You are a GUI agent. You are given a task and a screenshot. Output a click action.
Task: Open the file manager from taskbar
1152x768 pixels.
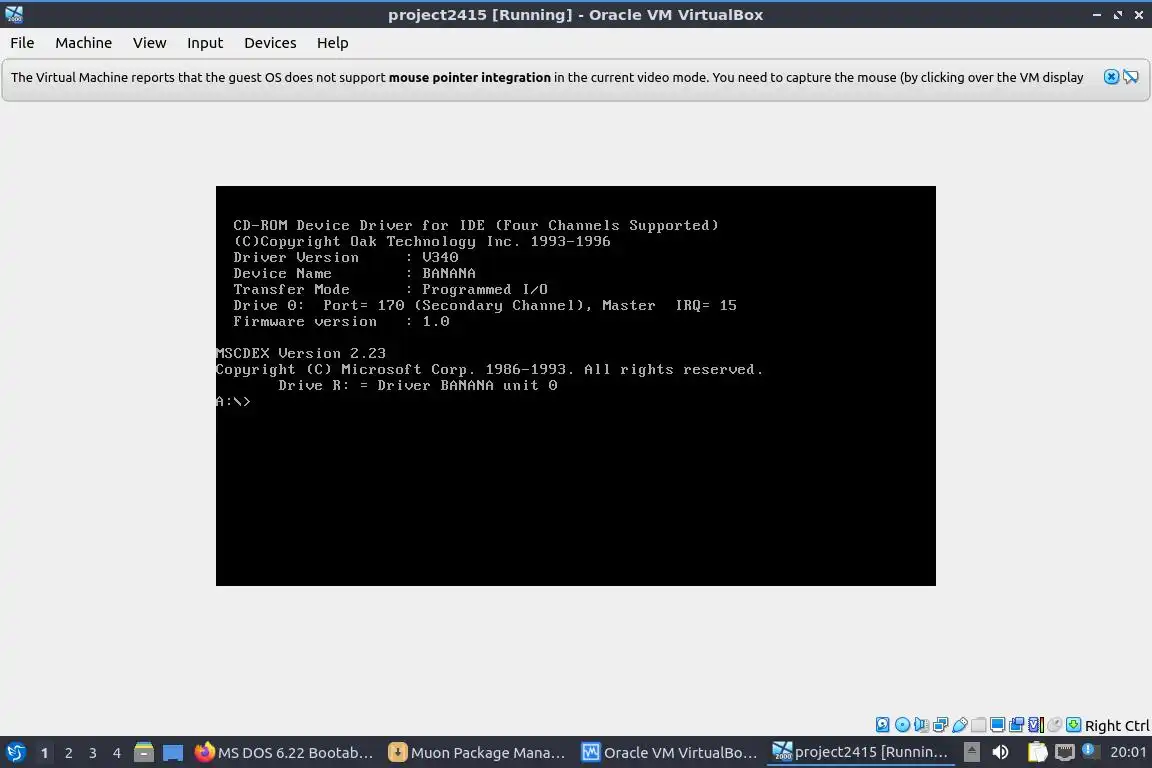point(144,753)
